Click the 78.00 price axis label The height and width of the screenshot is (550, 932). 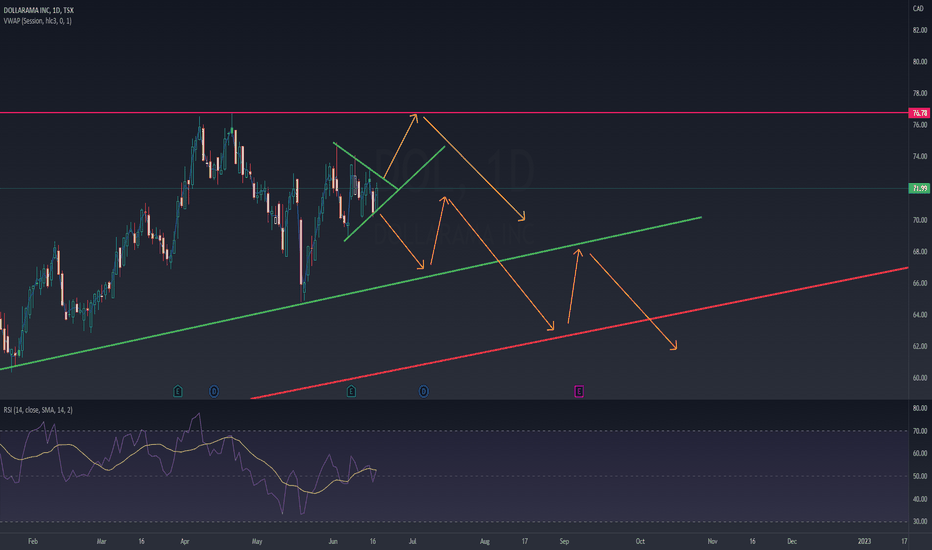click(x=920, y=93)
